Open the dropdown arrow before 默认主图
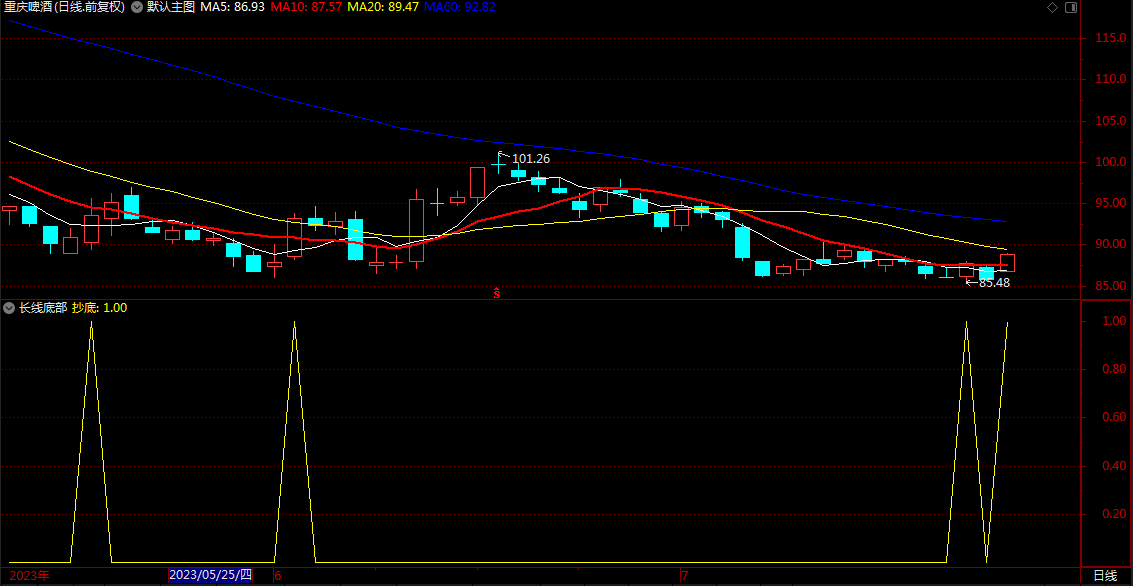The image size is (1133, 586). tap(136, 7)
